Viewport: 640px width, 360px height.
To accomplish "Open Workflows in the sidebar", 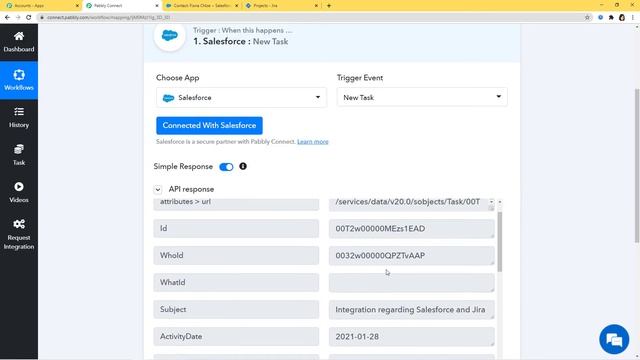I will [19, 80].
